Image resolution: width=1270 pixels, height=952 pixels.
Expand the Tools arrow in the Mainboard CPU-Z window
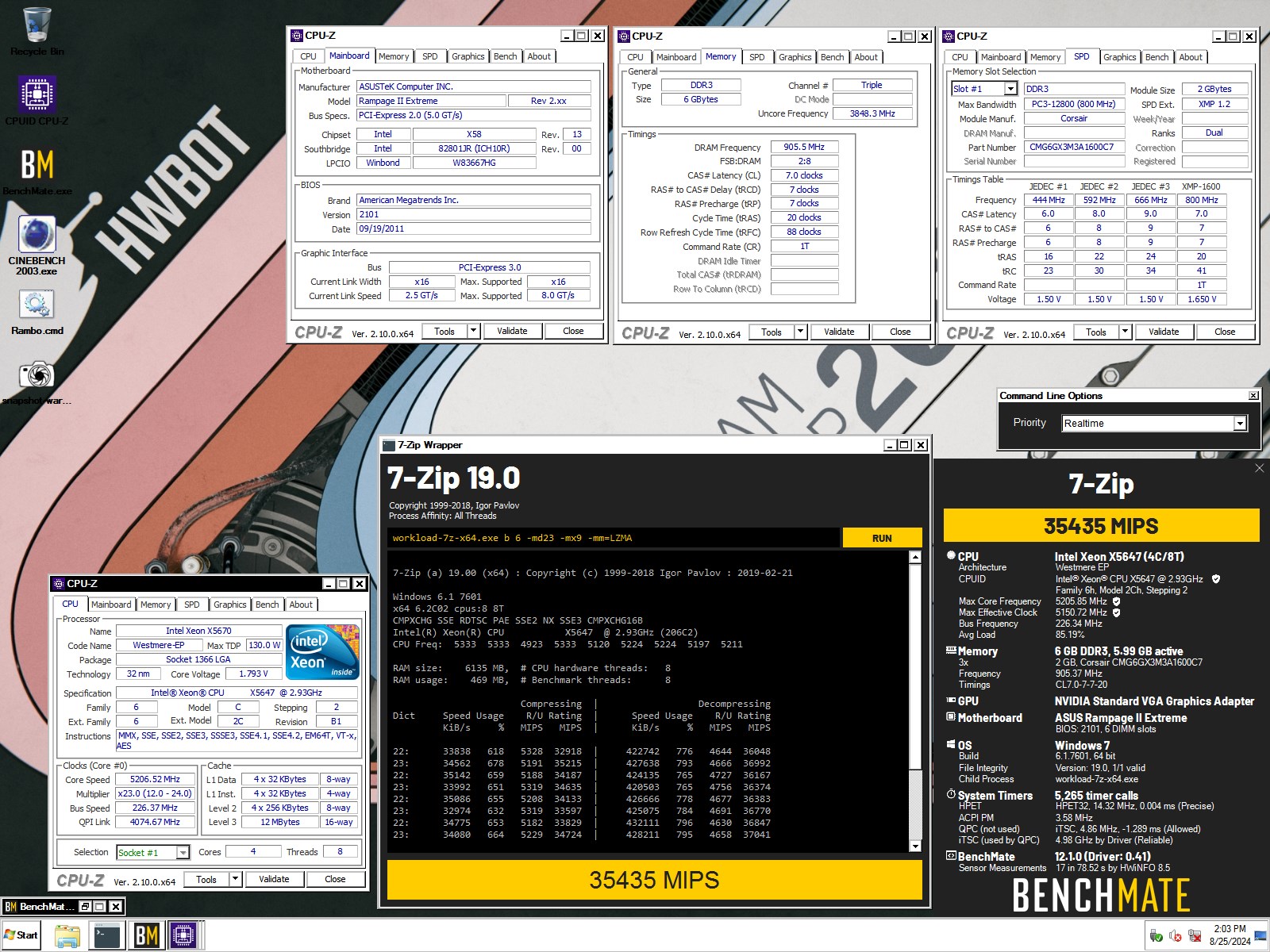click(x=474, y=331)
